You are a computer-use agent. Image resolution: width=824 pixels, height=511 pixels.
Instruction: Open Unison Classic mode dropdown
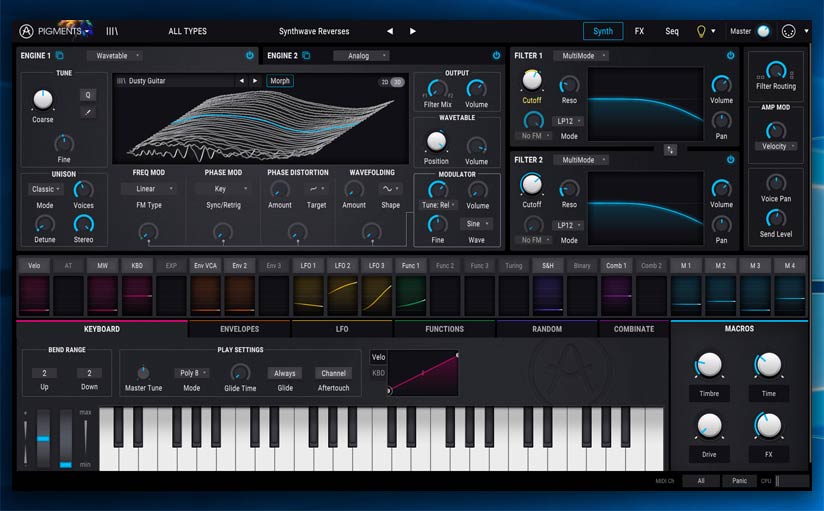(45, 189)
